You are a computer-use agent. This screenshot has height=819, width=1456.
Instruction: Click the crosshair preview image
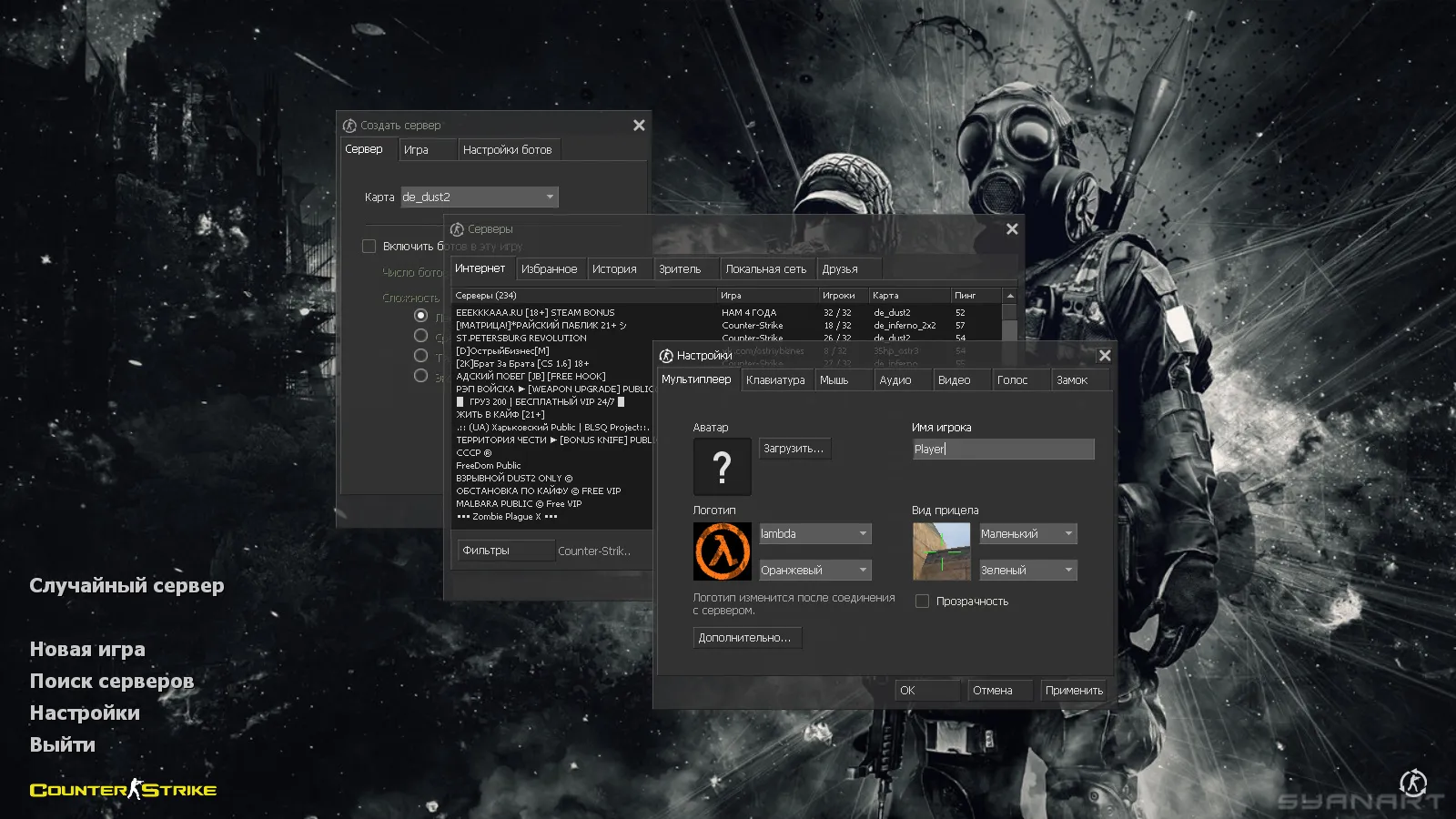point(942,551)
